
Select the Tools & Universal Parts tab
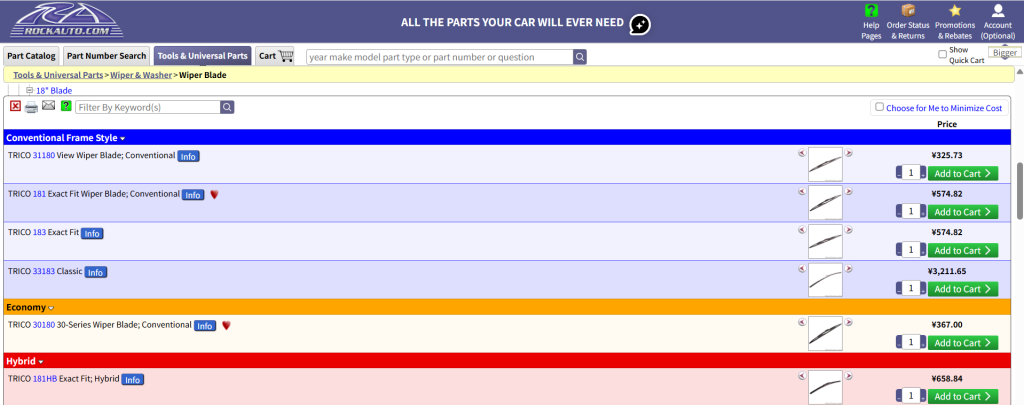pyautogui.click(x=202, y=56)
